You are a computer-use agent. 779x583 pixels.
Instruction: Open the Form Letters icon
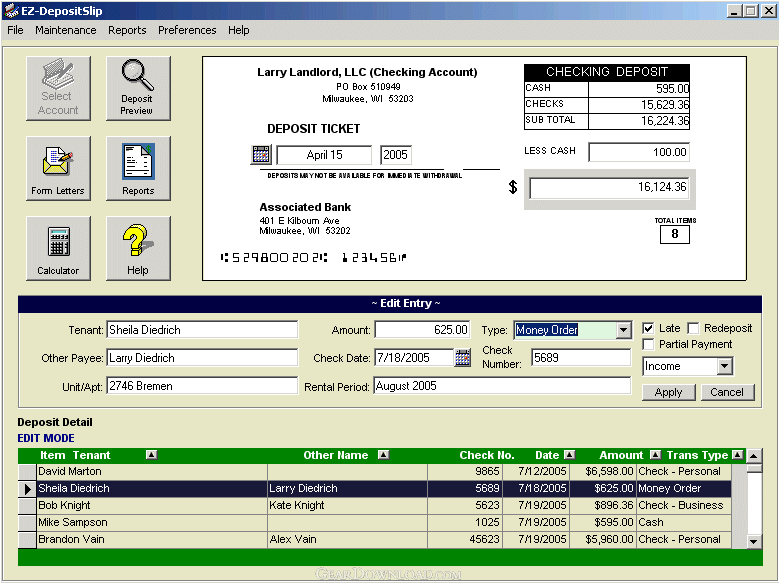coord(58,168)
